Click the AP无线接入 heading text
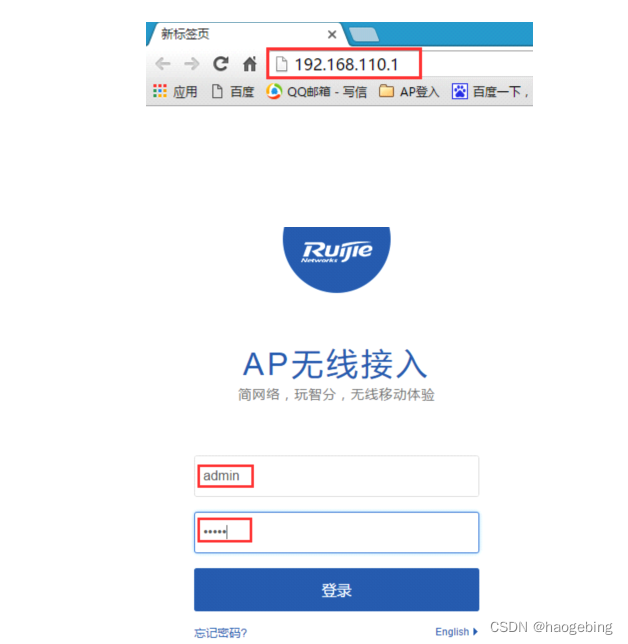The image size is (628, 644). [335, 364]
